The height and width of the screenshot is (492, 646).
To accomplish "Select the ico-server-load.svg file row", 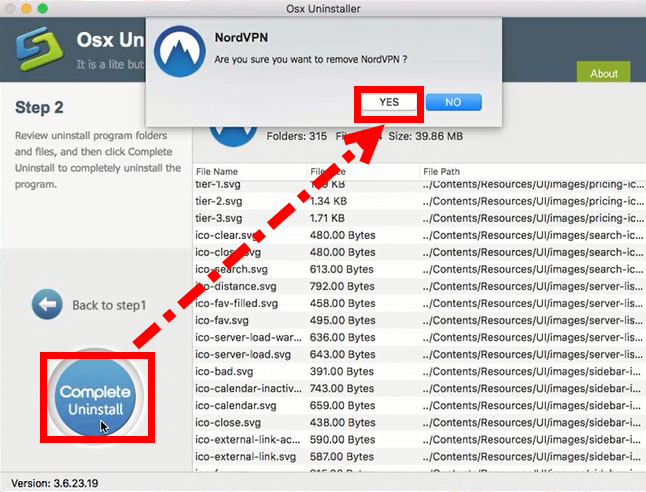I will tap(243, 354).
